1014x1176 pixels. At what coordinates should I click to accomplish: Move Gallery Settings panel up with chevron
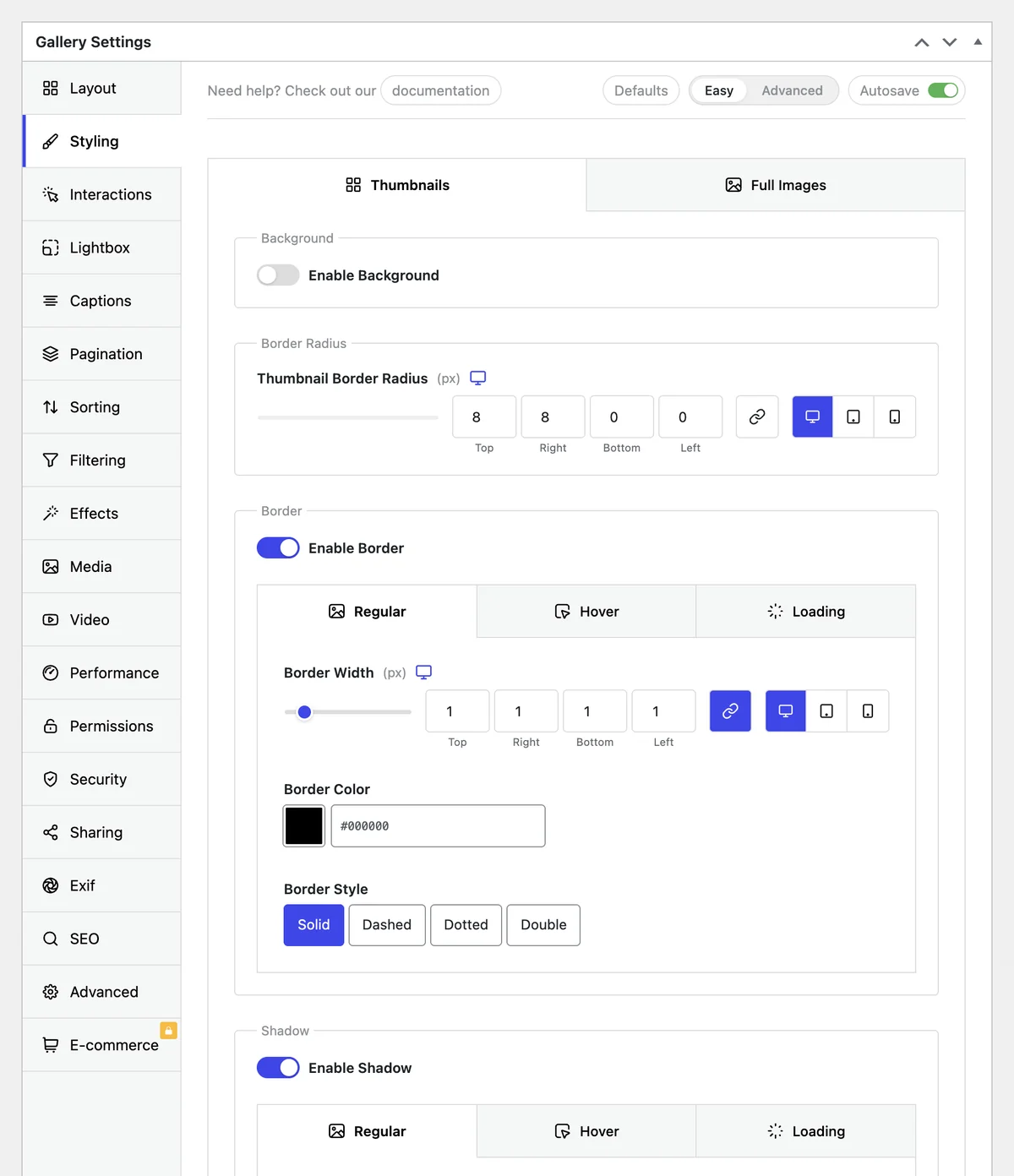[922, 42]
